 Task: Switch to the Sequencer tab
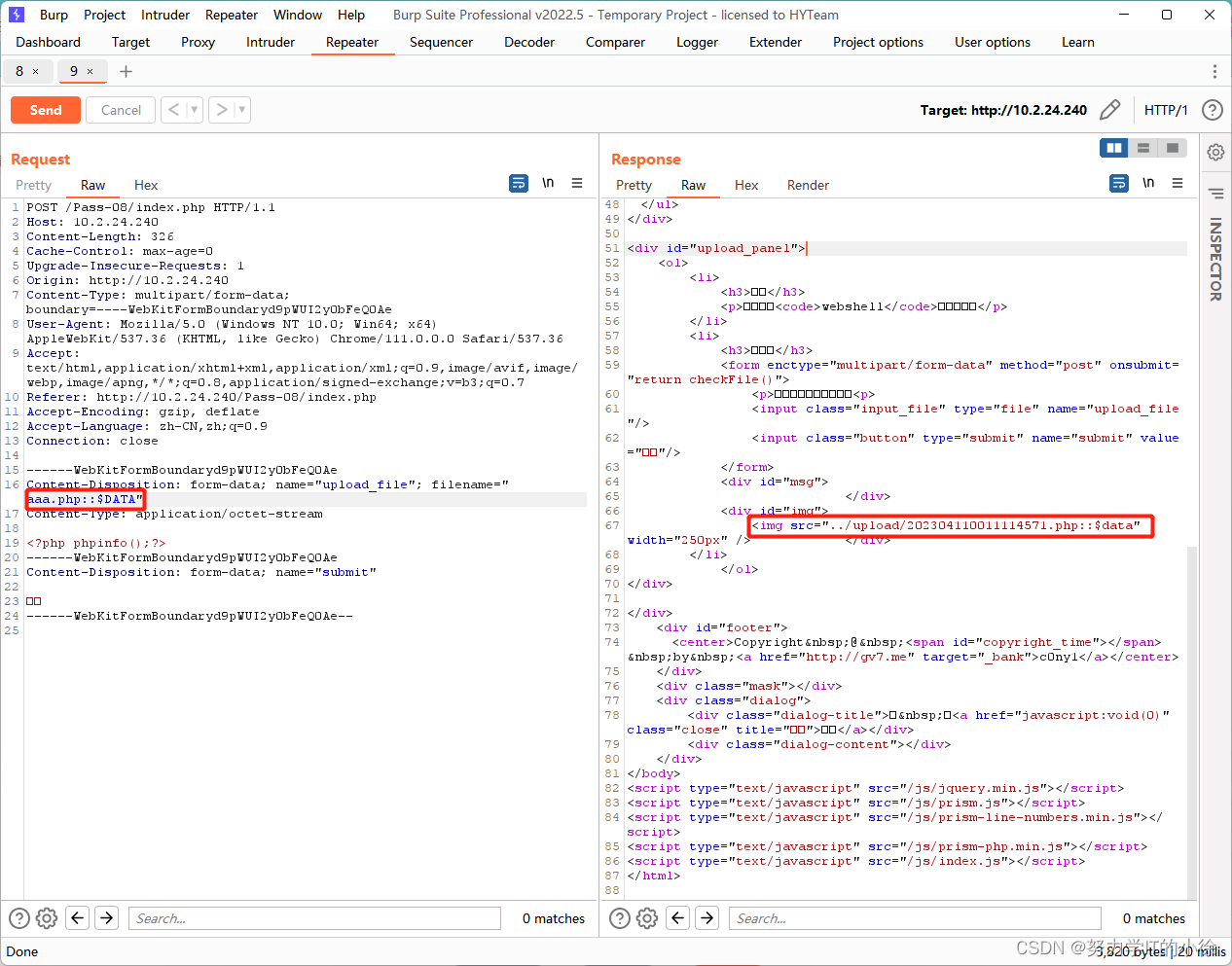point(441,42)
